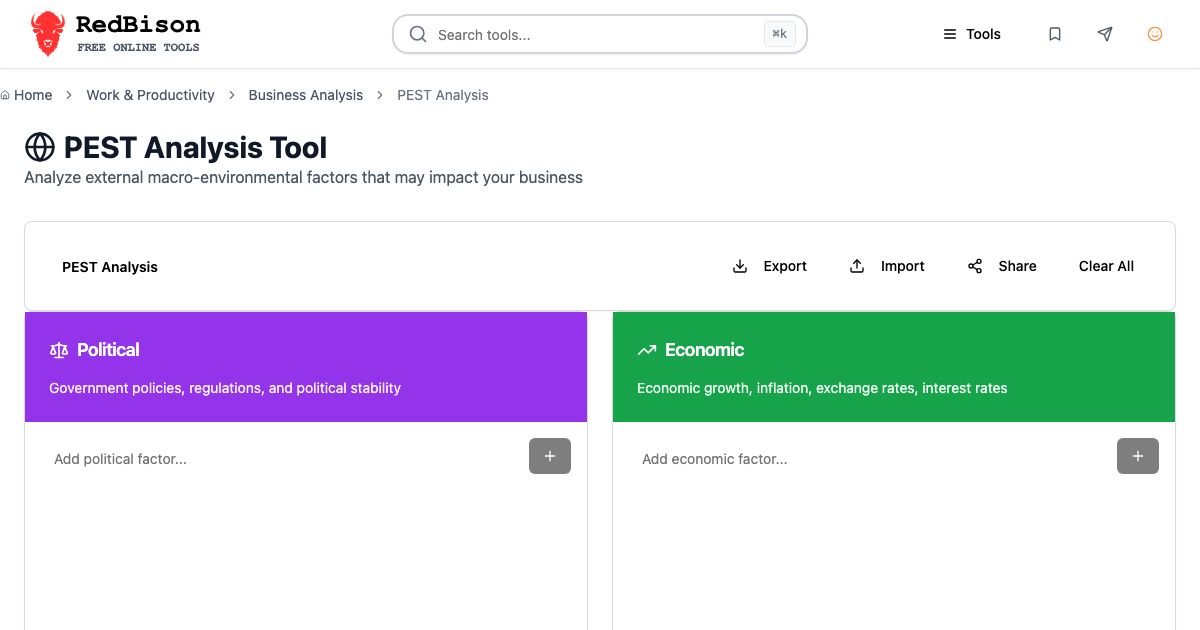Focus the Add political factor field

point(285,459)
